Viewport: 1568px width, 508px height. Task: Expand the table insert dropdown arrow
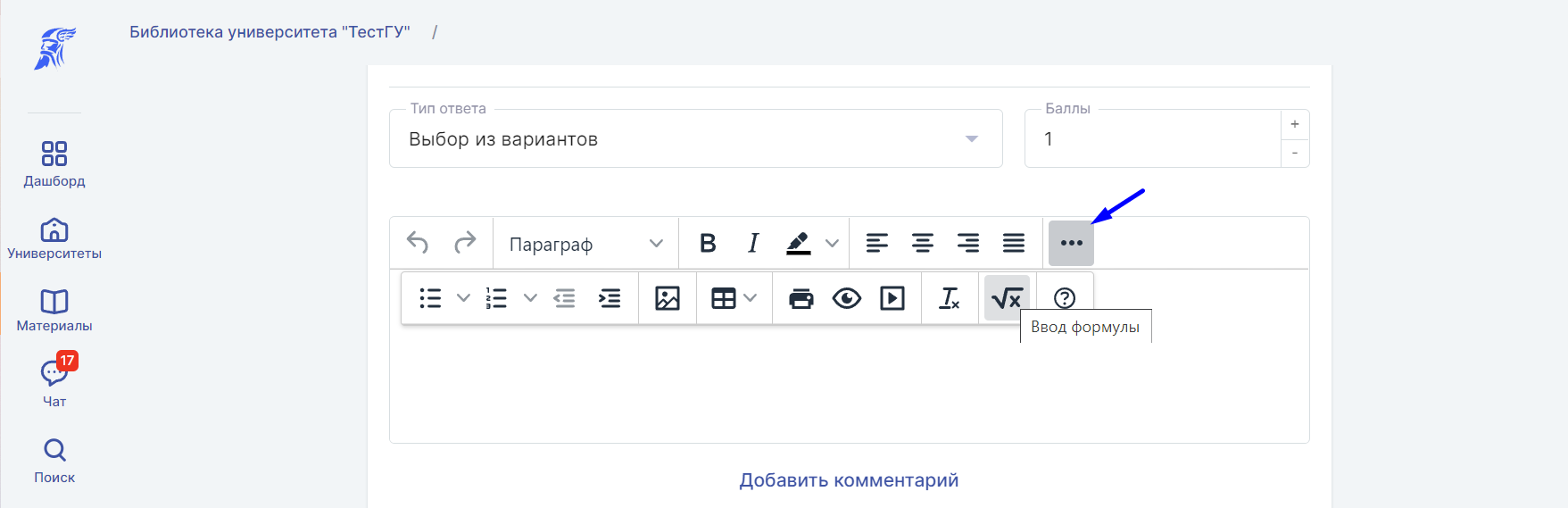pos(751,298)
